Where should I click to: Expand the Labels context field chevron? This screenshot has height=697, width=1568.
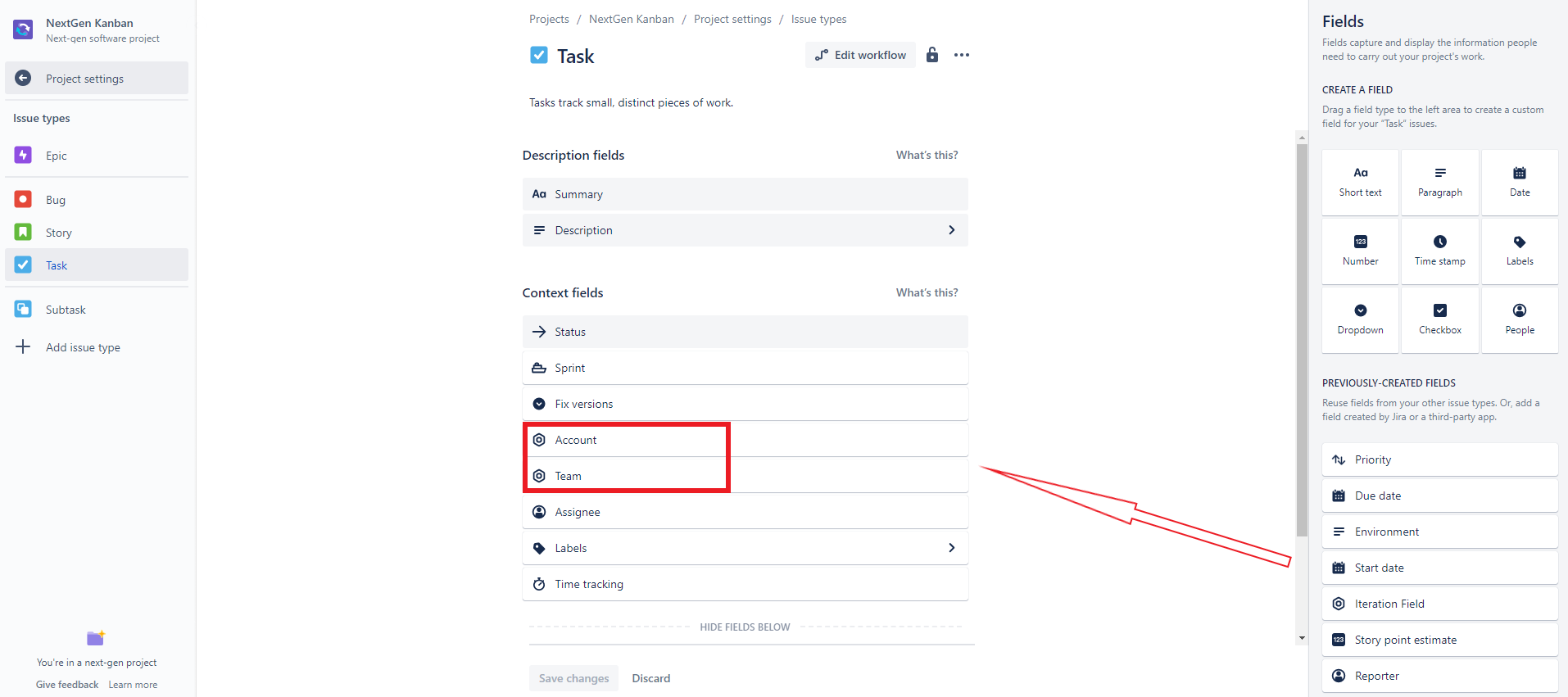(x=951, y=548)
